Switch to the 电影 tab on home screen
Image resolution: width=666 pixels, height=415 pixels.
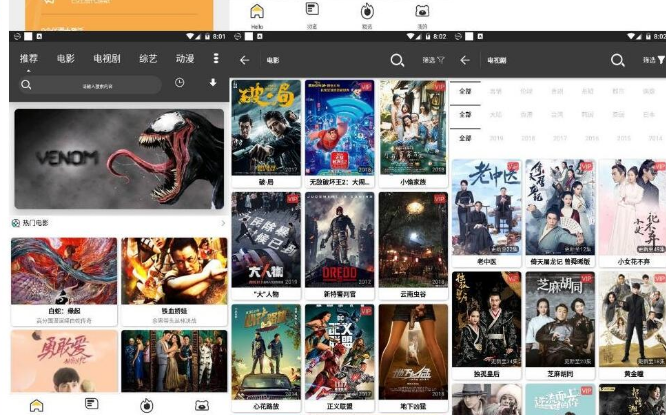pos(66,58)
